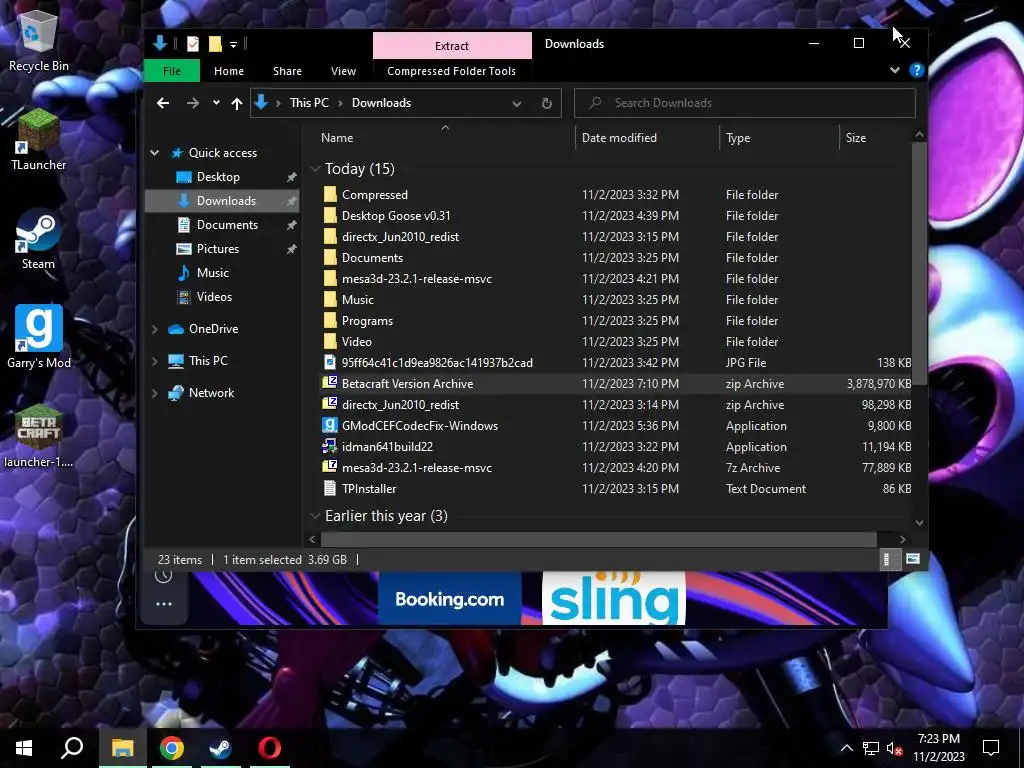This screenshot has height=768, width=1024.
Task: Select Documents in Quick access
Action: [227, 225]
